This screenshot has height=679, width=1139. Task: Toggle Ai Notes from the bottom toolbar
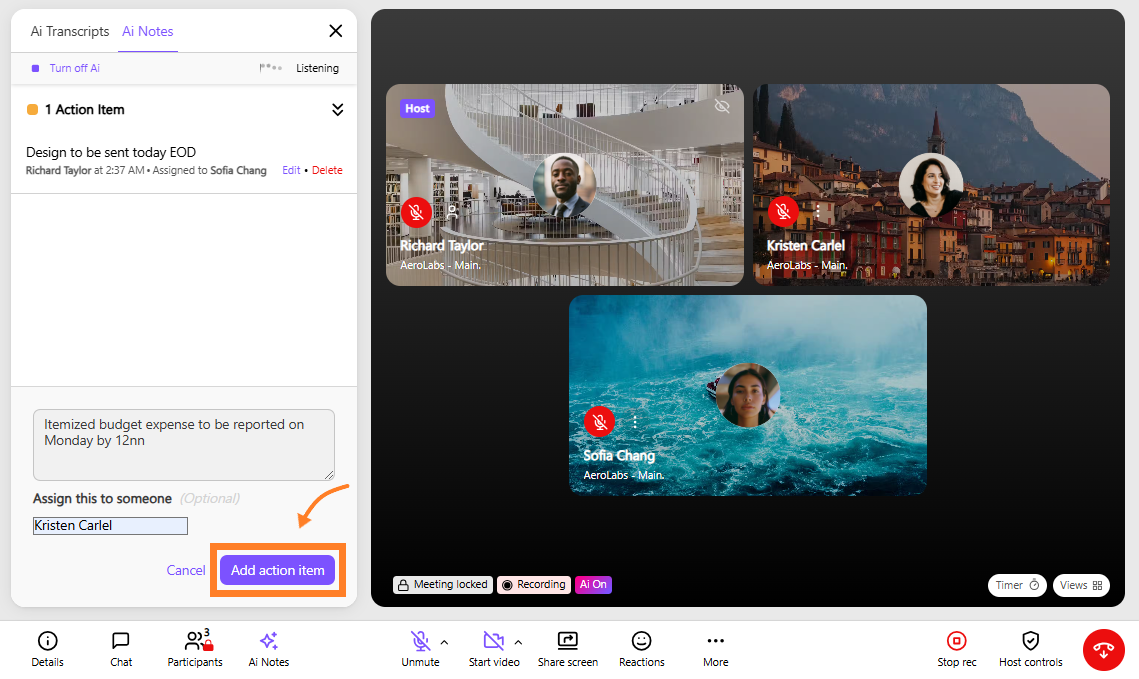(x=269, y=648)
